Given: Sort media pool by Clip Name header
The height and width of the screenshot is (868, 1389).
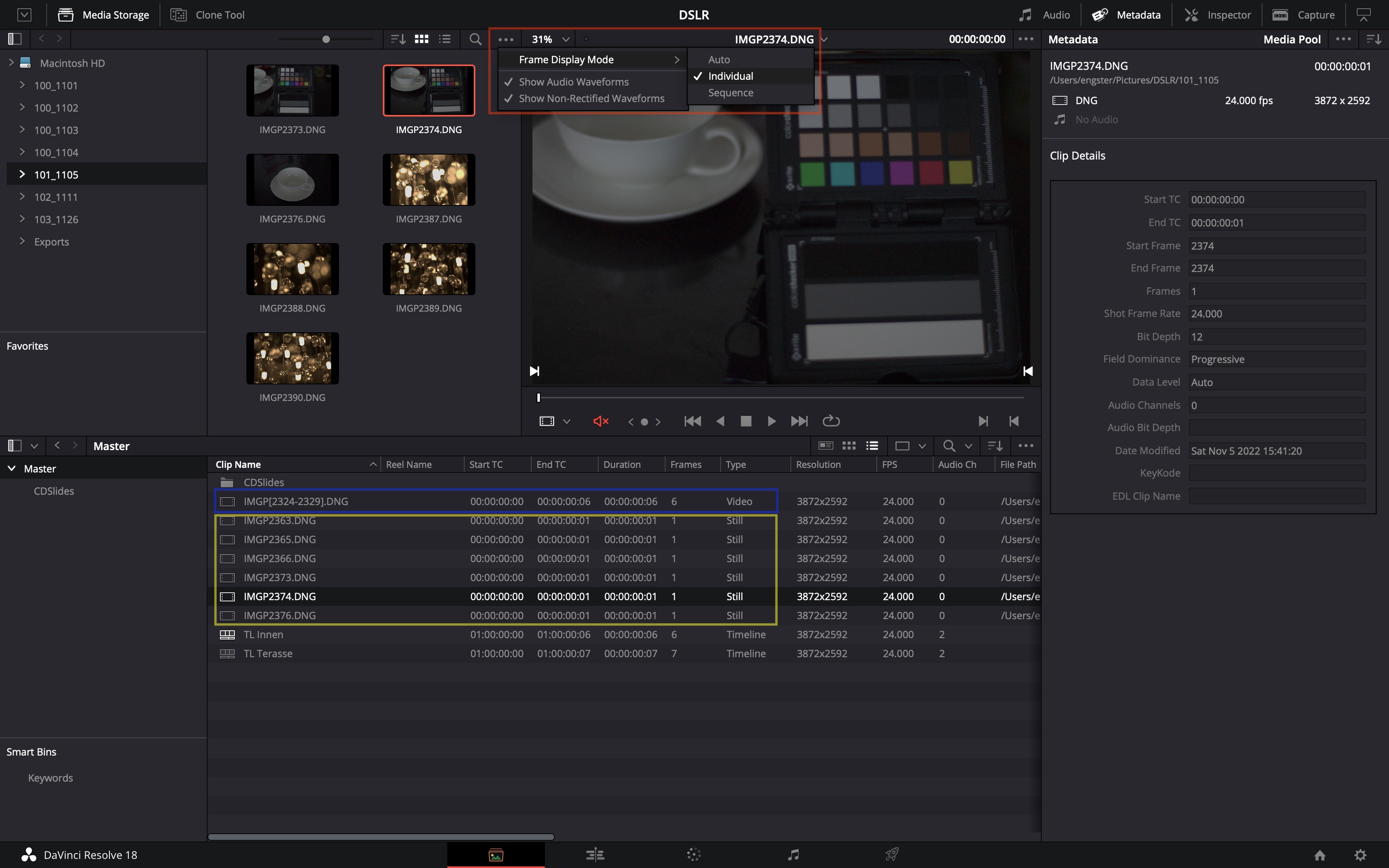Looking at the screenshot, I should click(238, 465).
